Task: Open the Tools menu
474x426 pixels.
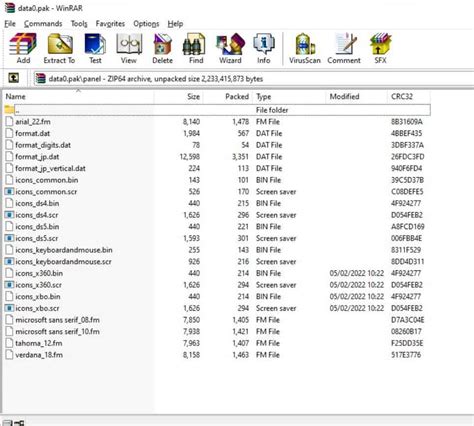Action: tap(79, 24)
